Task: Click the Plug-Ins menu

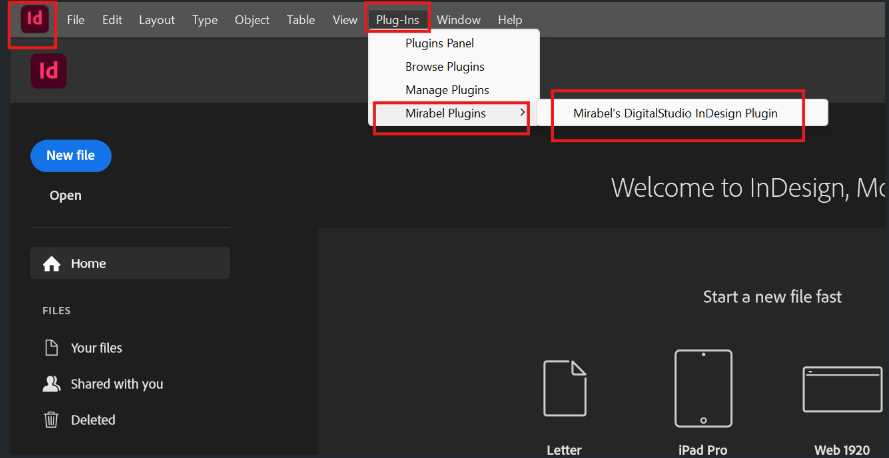Action: (x=397, y=20)
